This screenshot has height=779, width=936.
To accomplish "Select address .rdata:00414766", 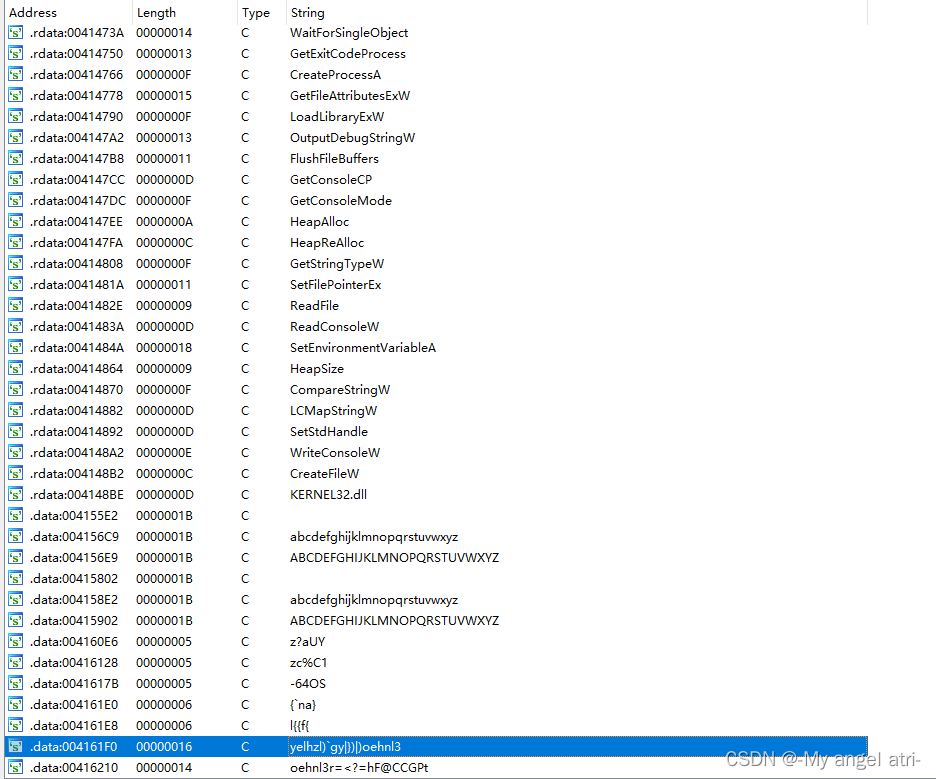I will coord(76,75).
